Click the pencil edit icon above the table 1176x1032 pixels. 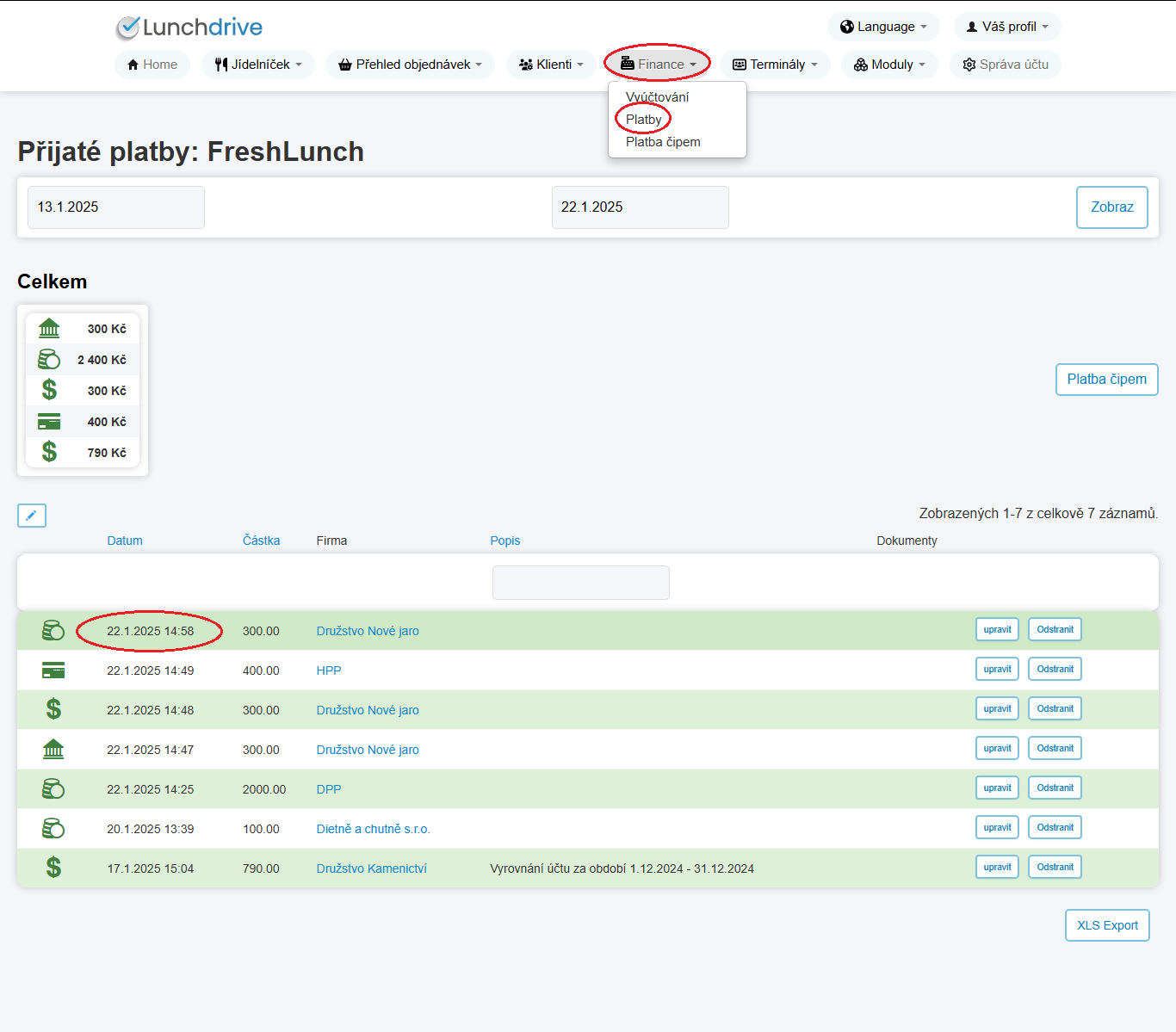32,516
